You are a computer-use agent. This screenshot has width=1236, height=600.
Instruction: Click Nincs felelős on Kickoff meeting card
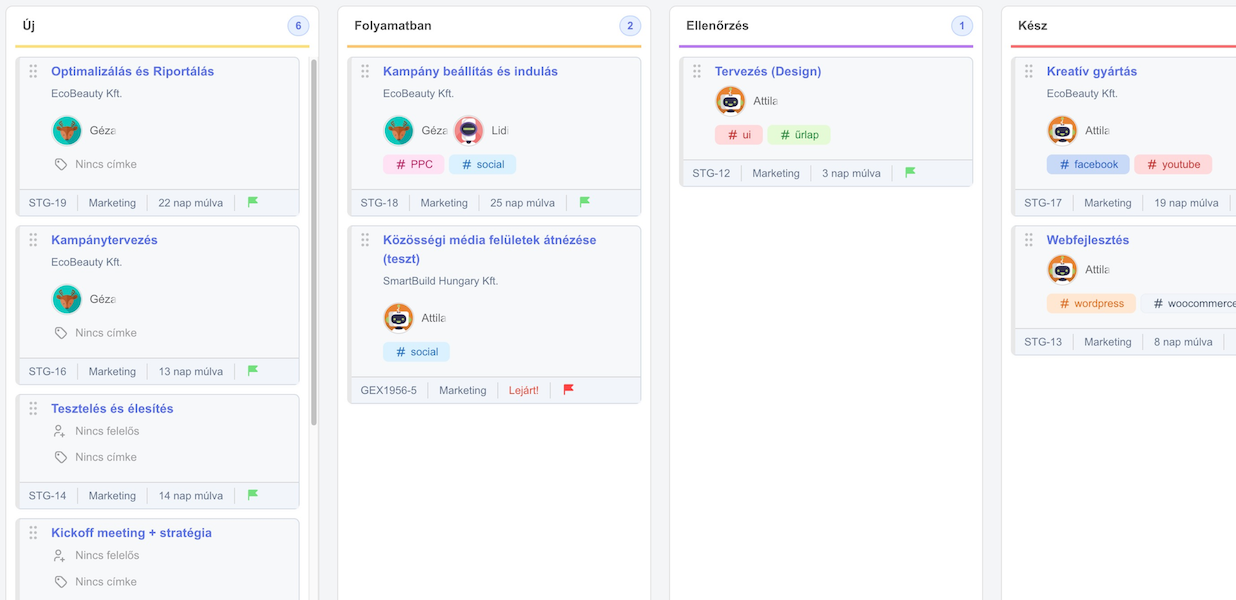tap(107, 555)
